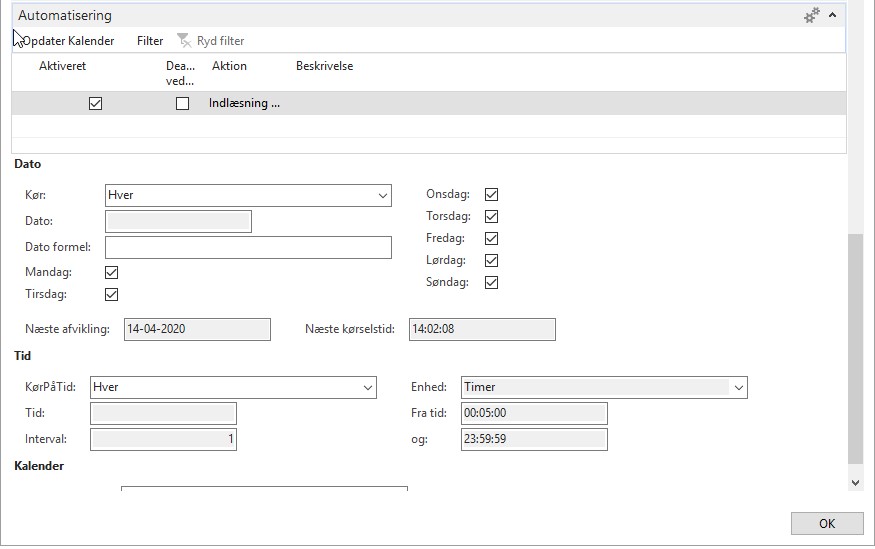This screenshot has height=549, width=875.
Task: Click the gear settings icon in Automatisering header
Action: click(x=812, y=15)
